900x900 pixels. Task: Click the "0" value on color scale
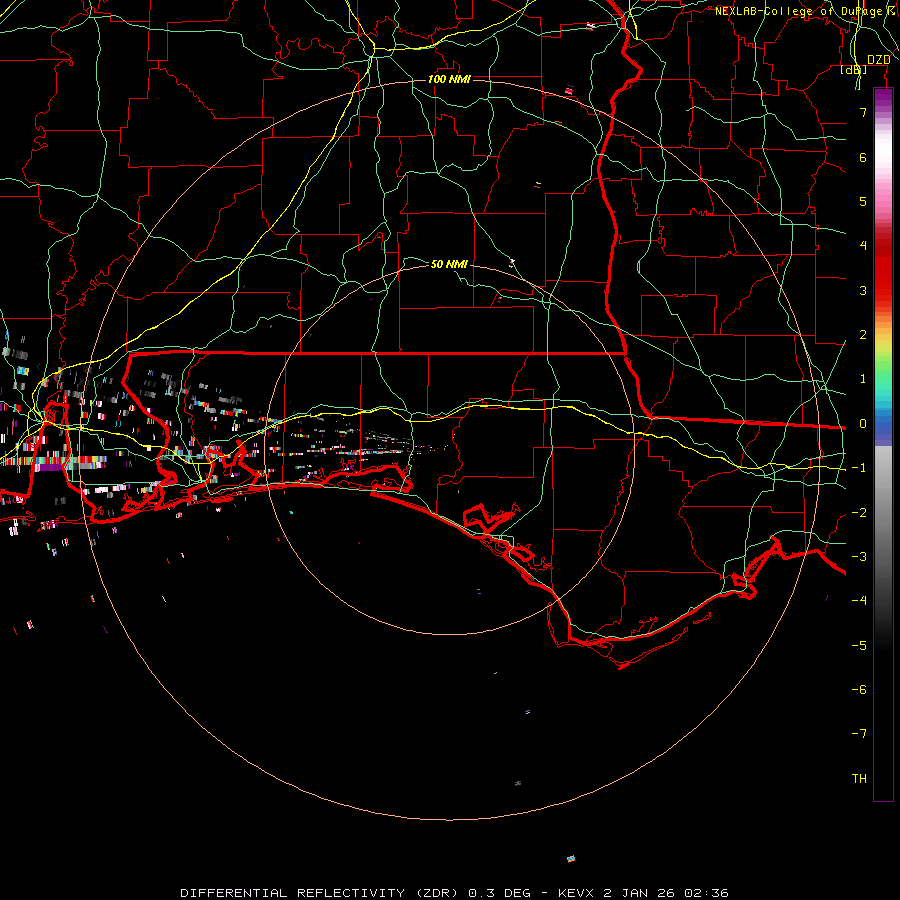(x=863, y=424)
